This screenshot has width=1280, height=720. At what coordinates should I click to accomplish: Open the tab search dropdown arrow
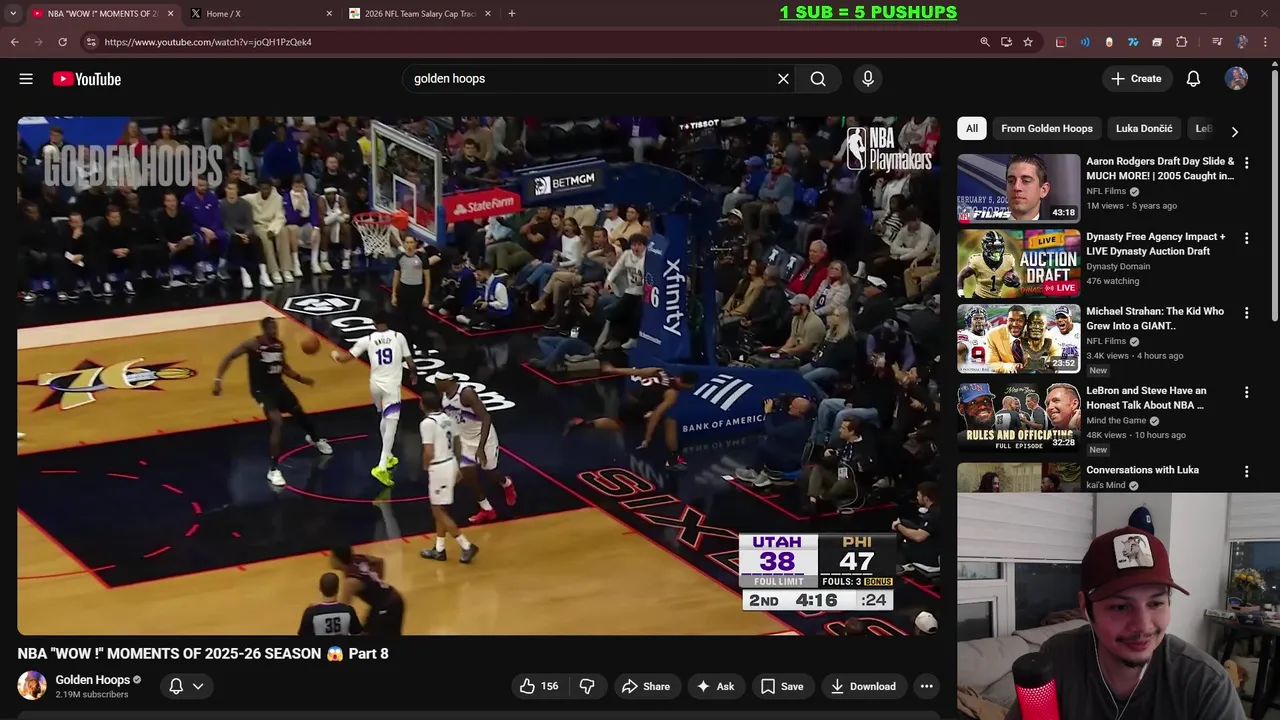(x=13, y=14)
